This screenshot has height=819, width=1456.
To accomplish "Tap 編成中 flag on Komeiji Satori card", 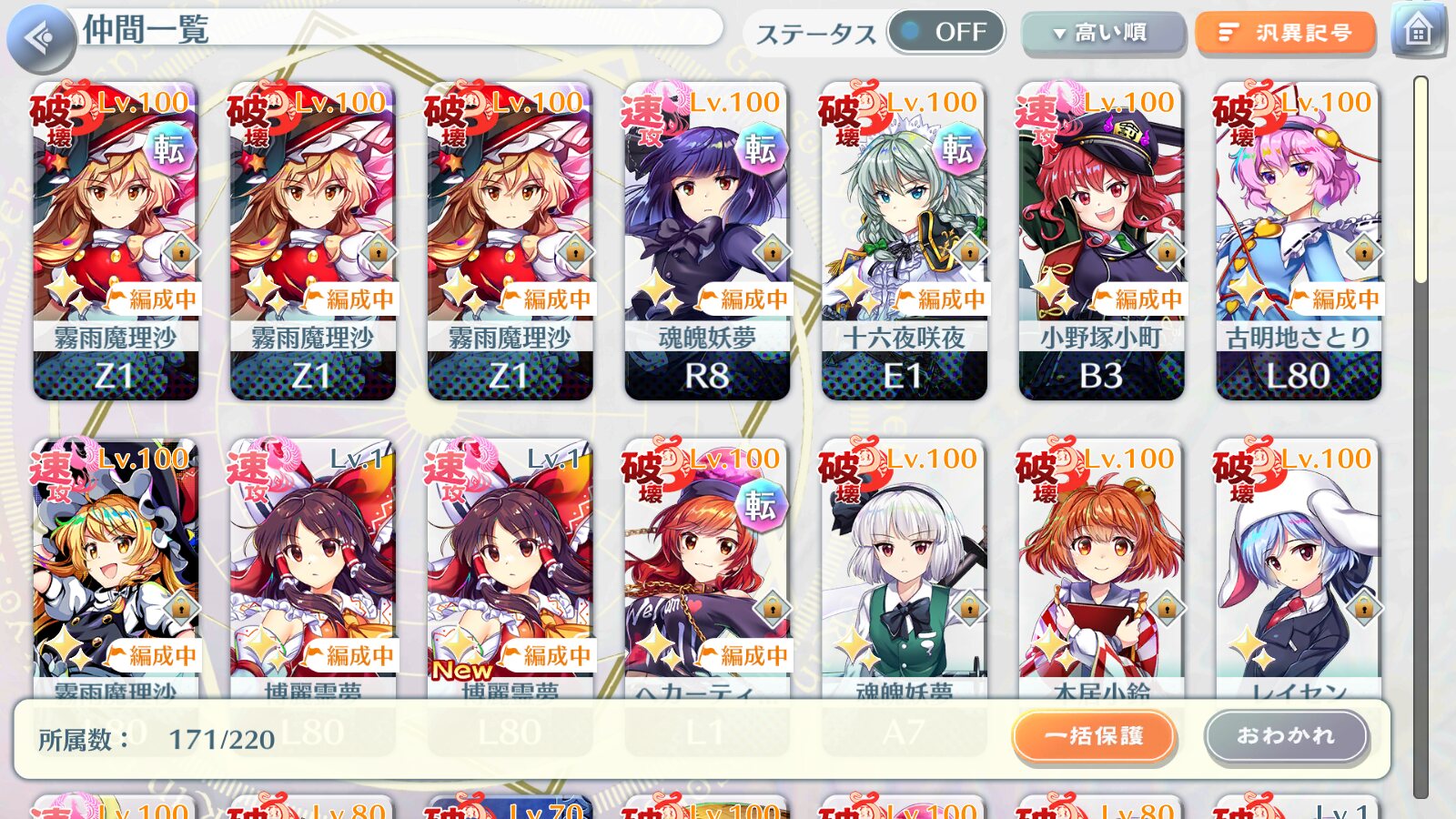I will coord(1336,298).
